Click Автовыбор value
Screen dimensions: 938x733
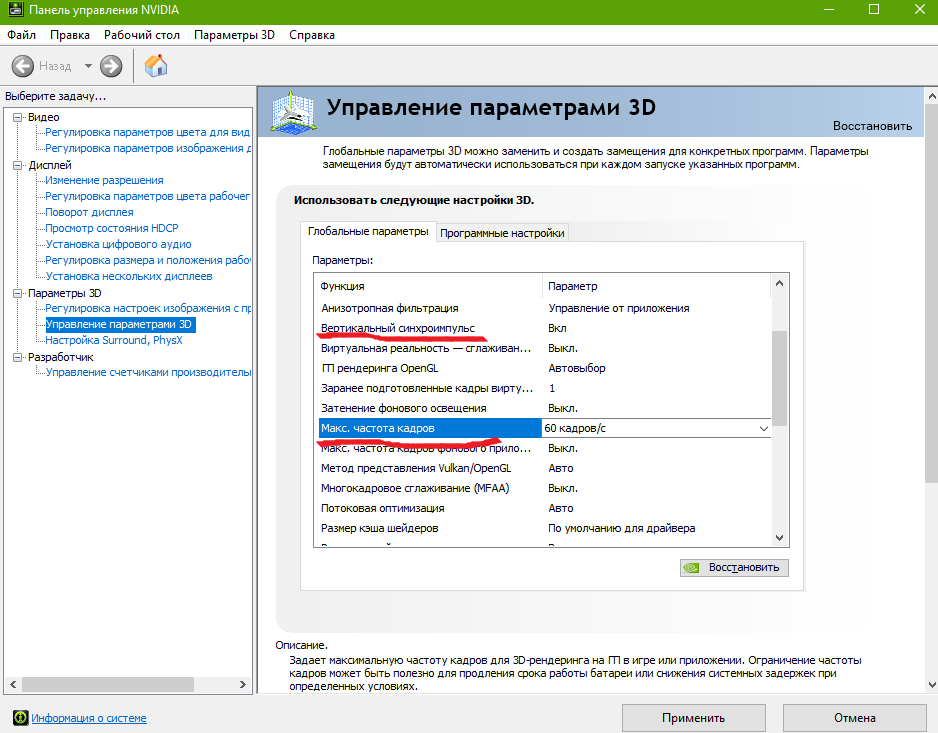point(577,368)
